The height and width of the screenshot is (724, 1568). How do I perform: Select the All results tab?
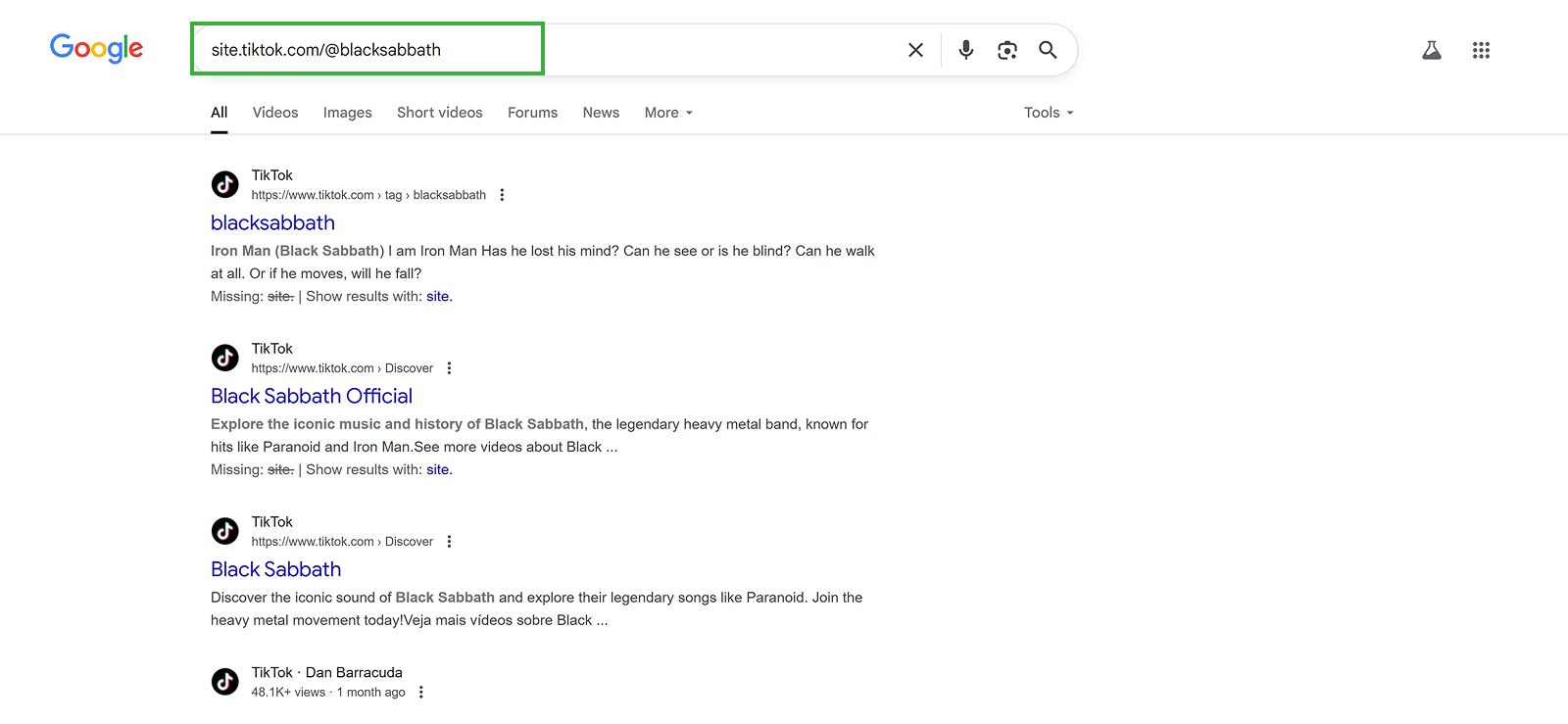click(220, 113)
